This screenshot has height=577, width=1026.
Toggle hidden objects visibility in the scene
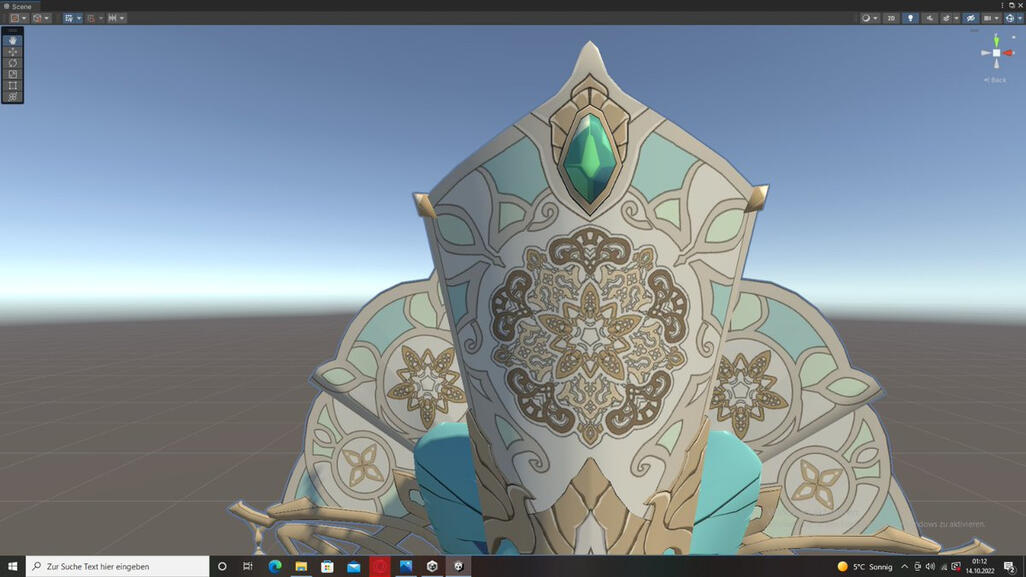[970, 18]
